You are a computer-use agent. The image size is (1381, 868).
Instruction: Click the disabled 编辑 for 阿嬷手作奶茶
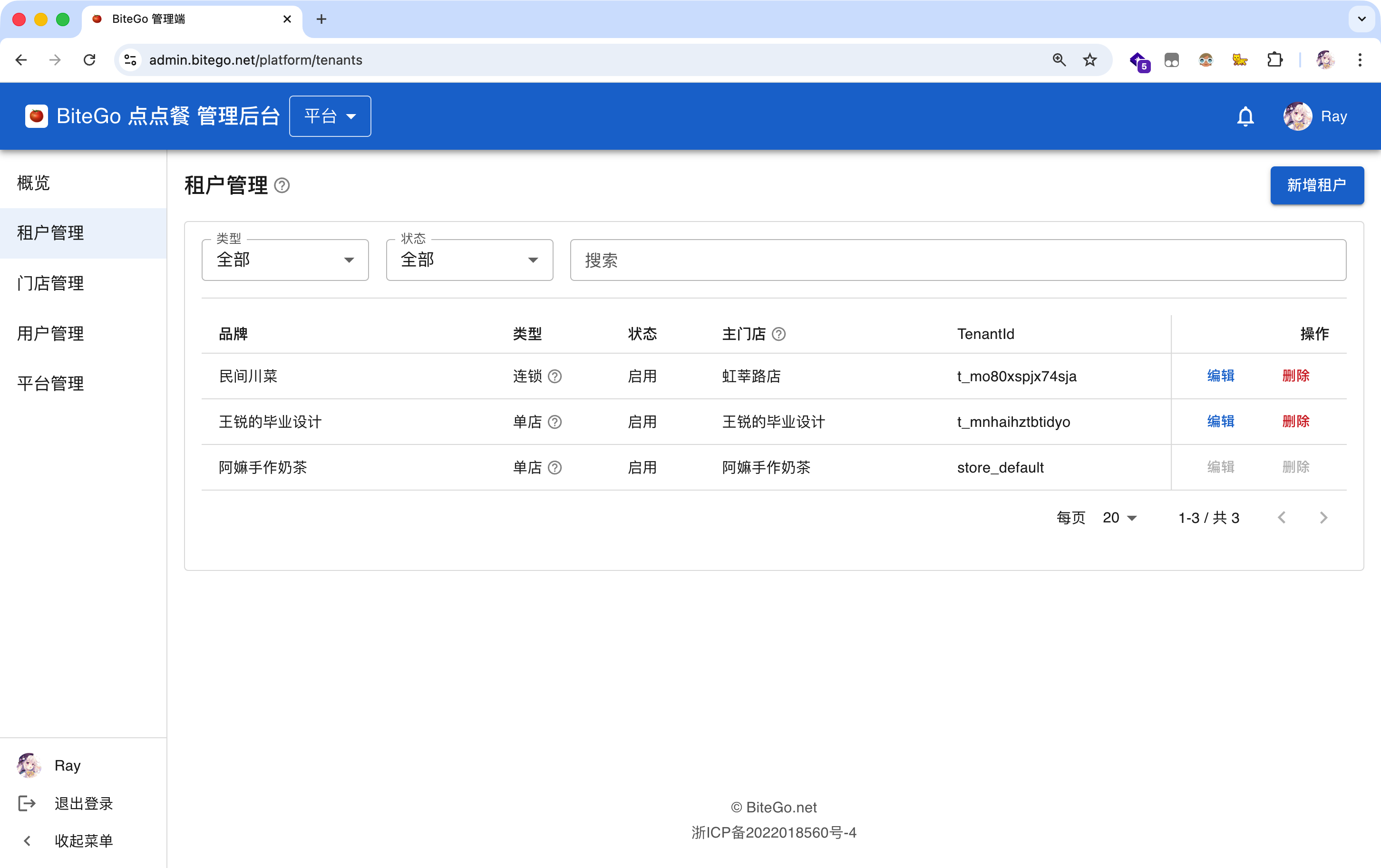tap(1220, 467)
